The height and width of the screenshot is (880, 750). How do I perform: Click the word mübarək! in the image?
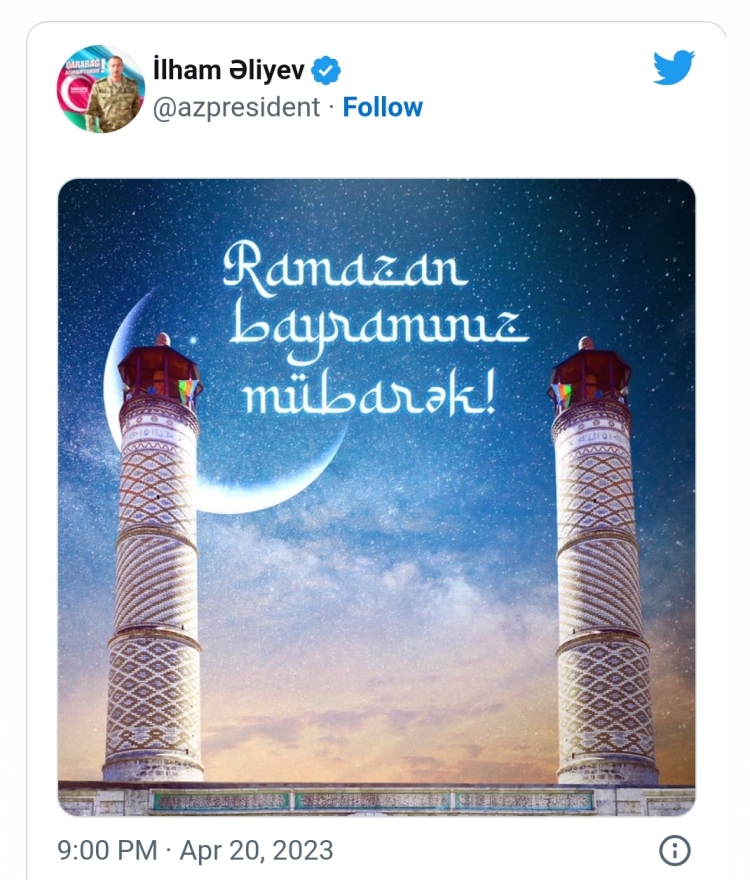point(369,393)
